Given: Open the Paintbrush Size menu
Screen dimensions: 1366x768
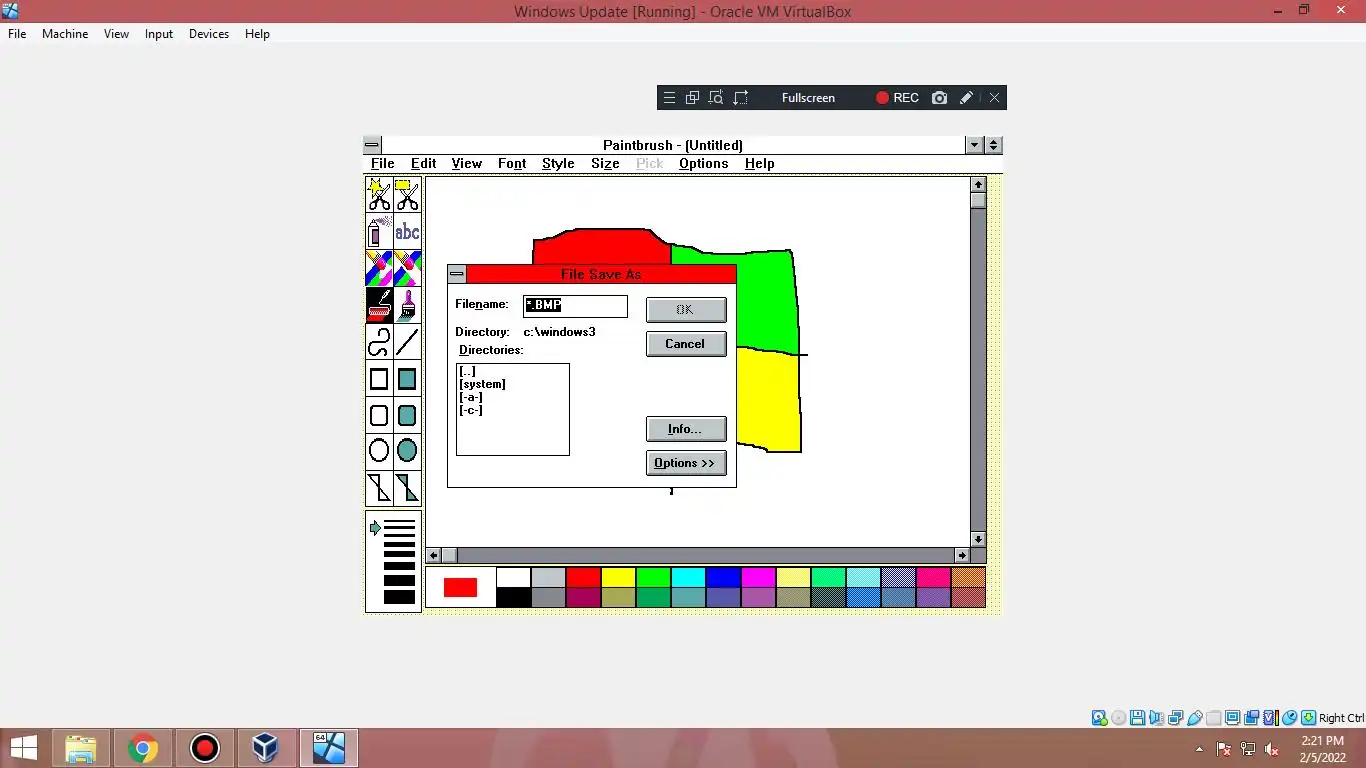Looking at the screenshot, I should [605, 163].
